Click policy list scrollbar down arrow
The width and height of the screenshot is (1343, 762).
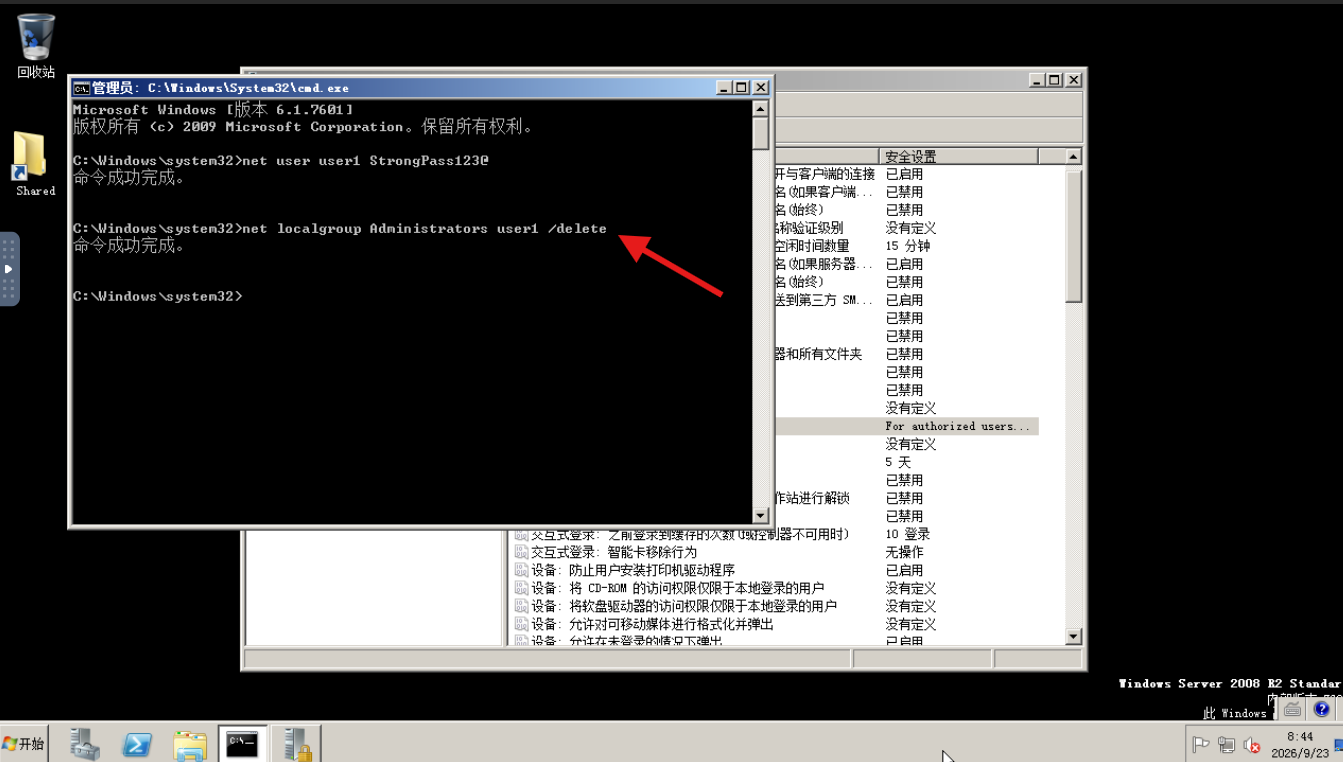[1074, 636]
